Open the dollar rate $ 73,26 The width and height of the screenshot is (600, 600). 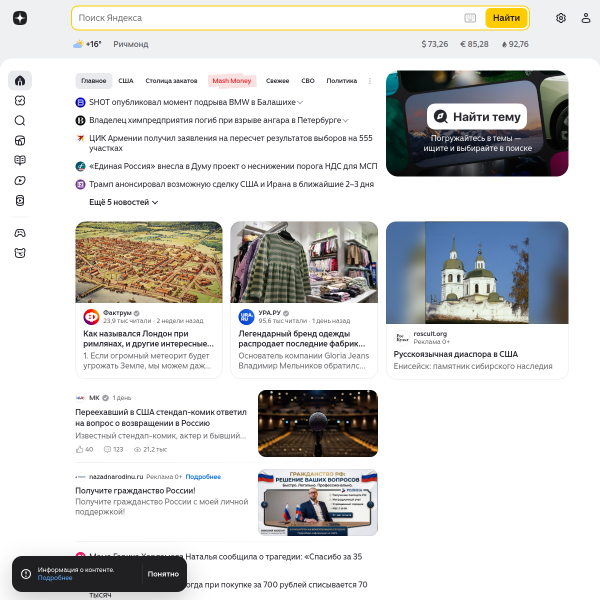(x=435, y=44)
